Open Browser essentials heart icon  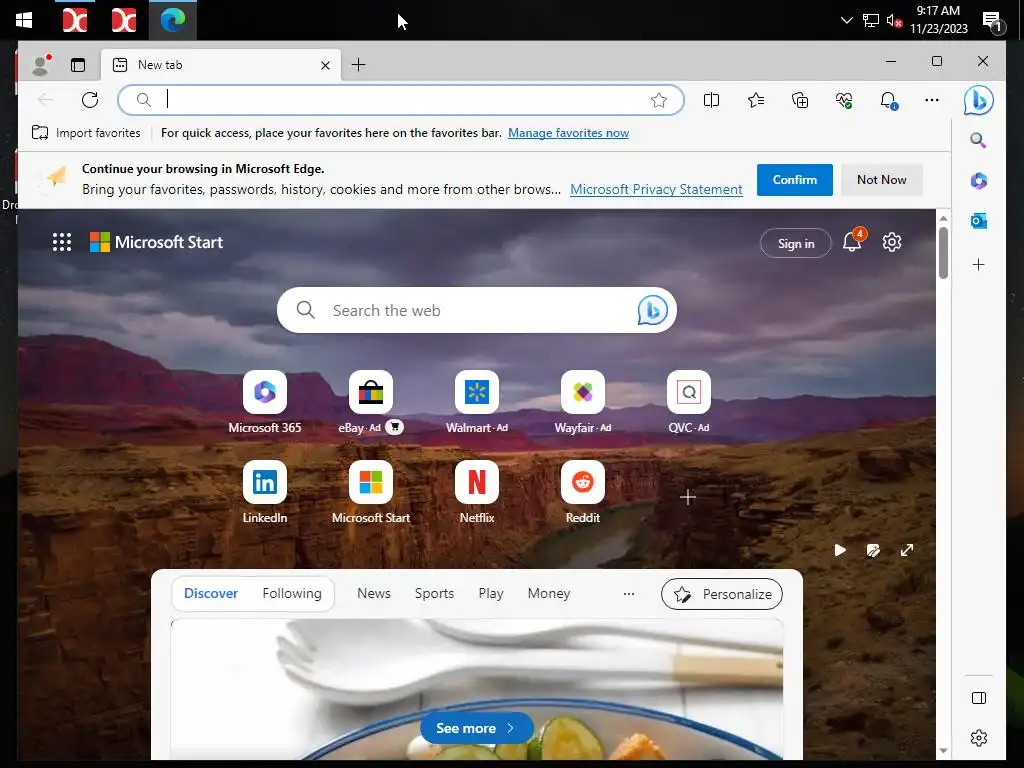click(844, 100)
